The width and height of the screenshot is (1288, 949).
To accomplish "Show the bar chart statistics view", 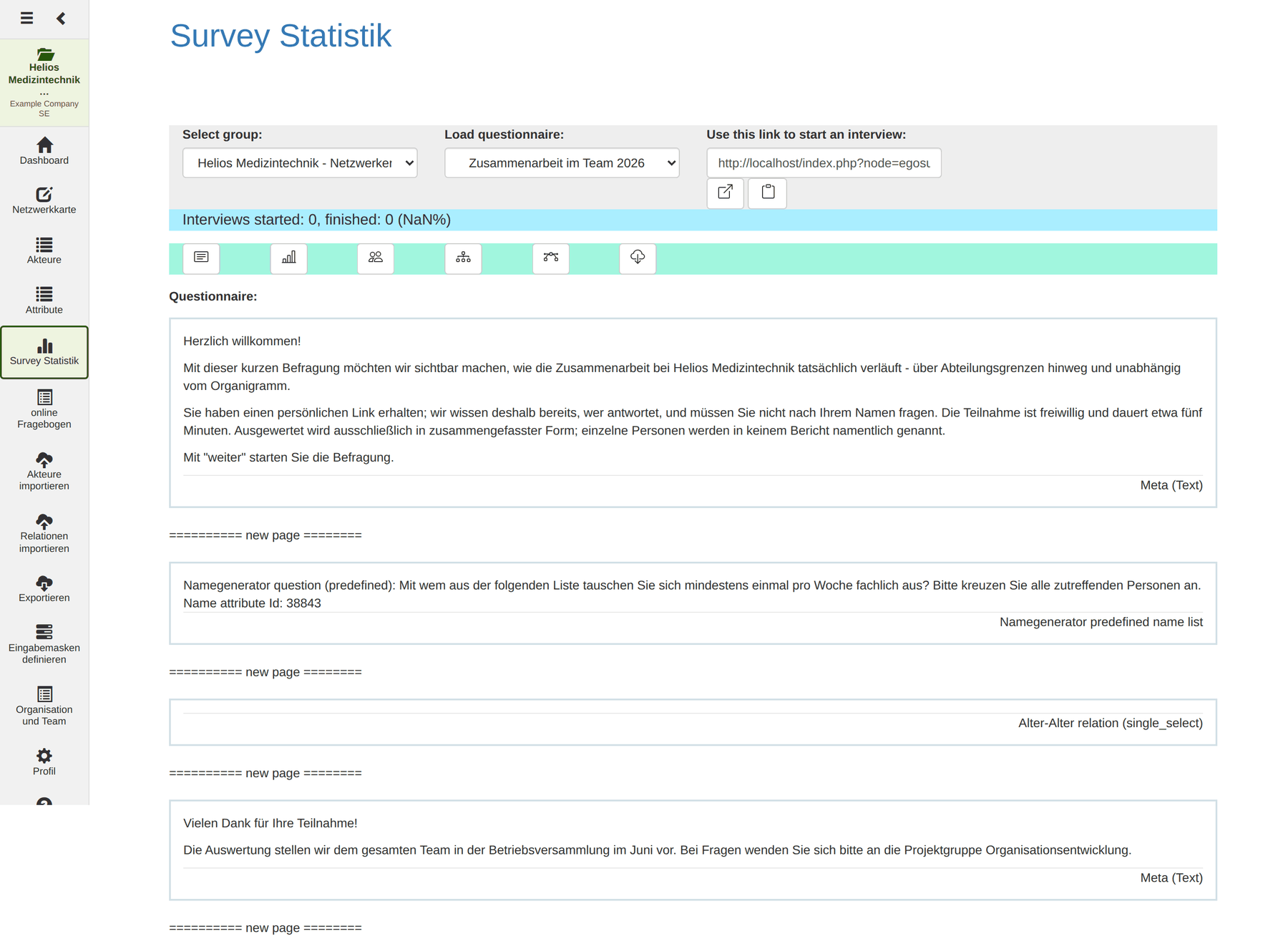I will [289, 258].
